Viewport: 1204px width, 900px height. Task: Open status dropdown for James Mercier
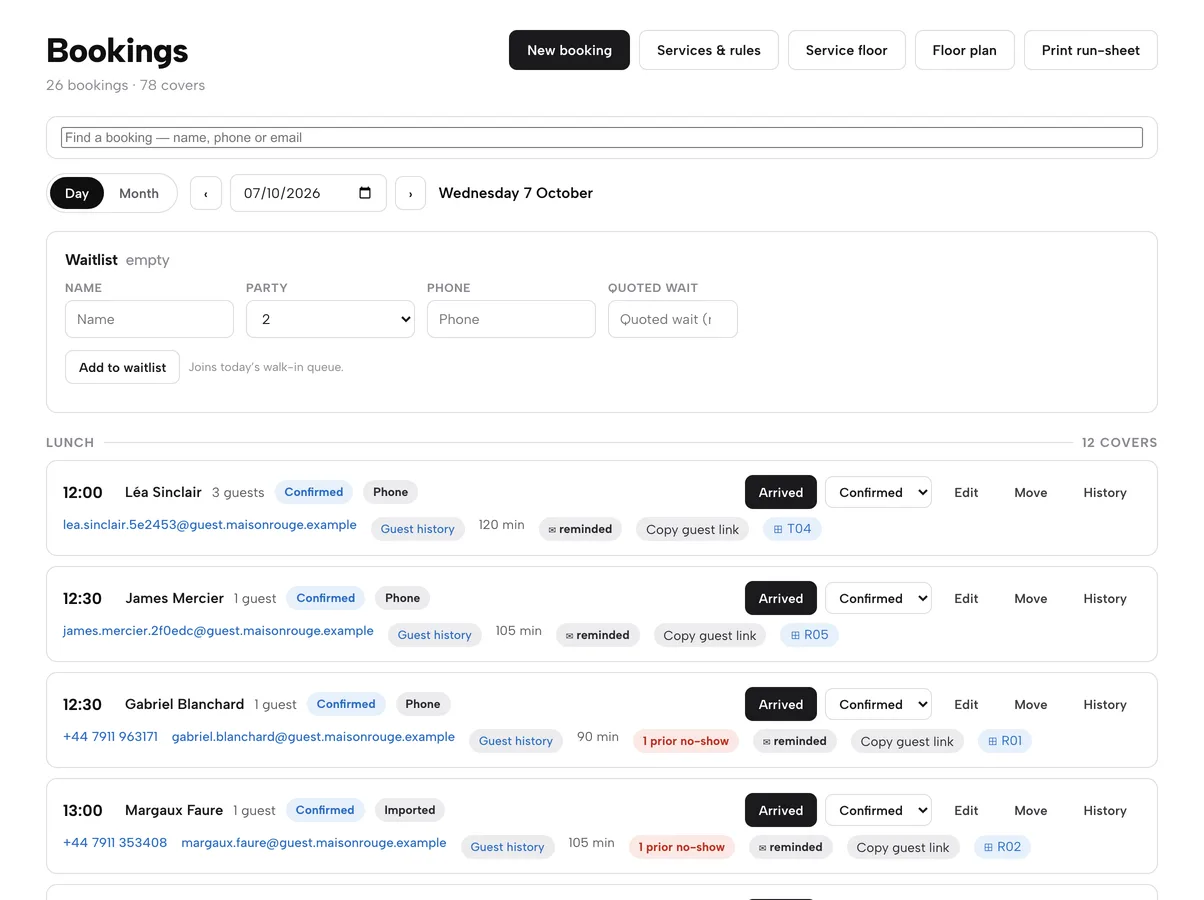(x=878, y=598)
